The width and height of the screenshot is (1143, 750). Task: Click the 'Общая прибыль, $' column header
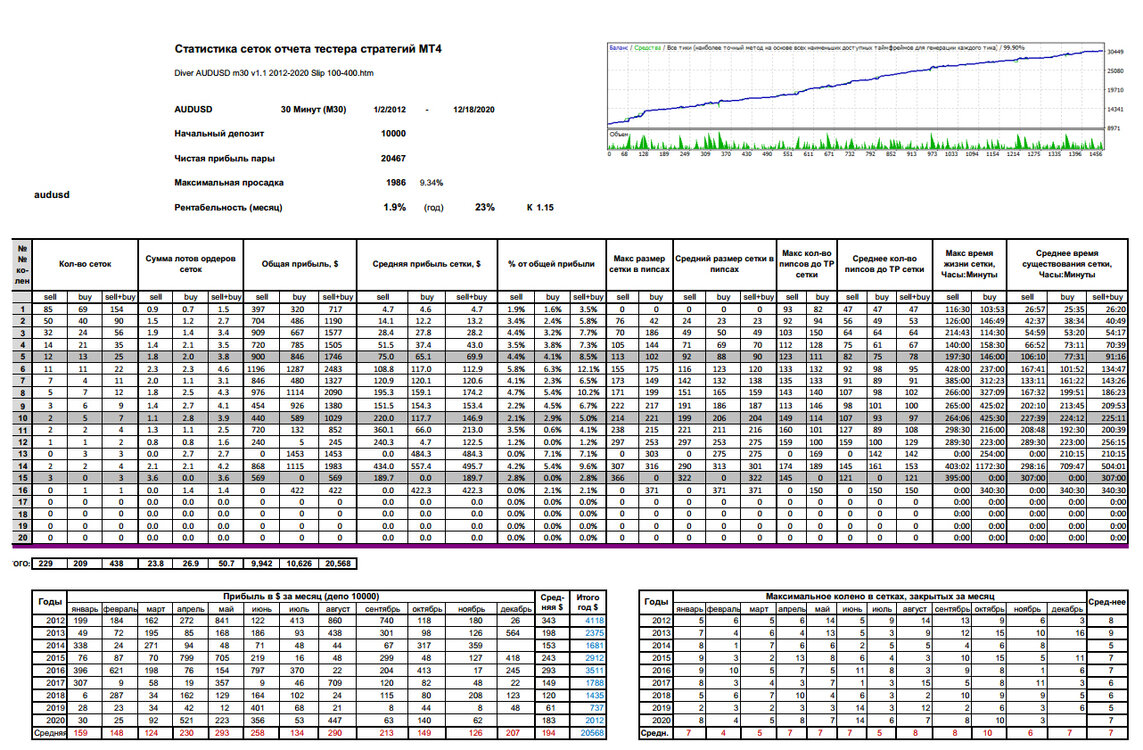coord(300,264)
